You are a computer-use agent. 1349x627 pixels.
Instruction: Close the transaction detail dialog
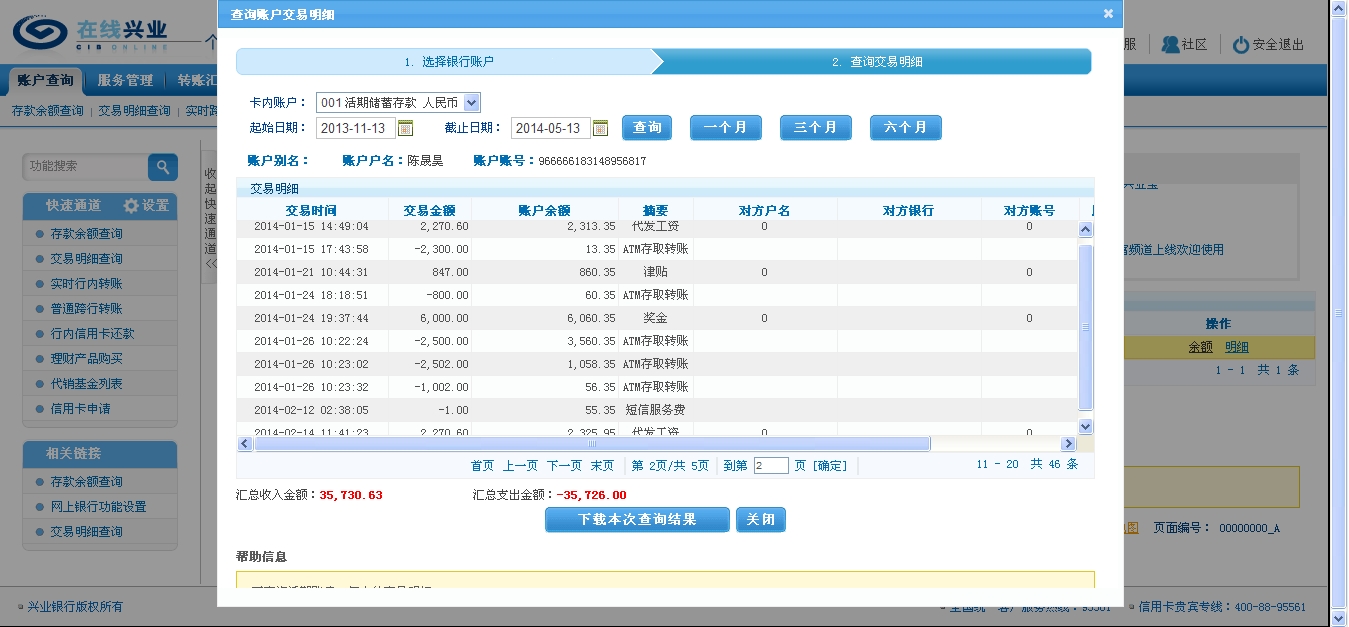pyautogui.click(x=1108, y=14)
